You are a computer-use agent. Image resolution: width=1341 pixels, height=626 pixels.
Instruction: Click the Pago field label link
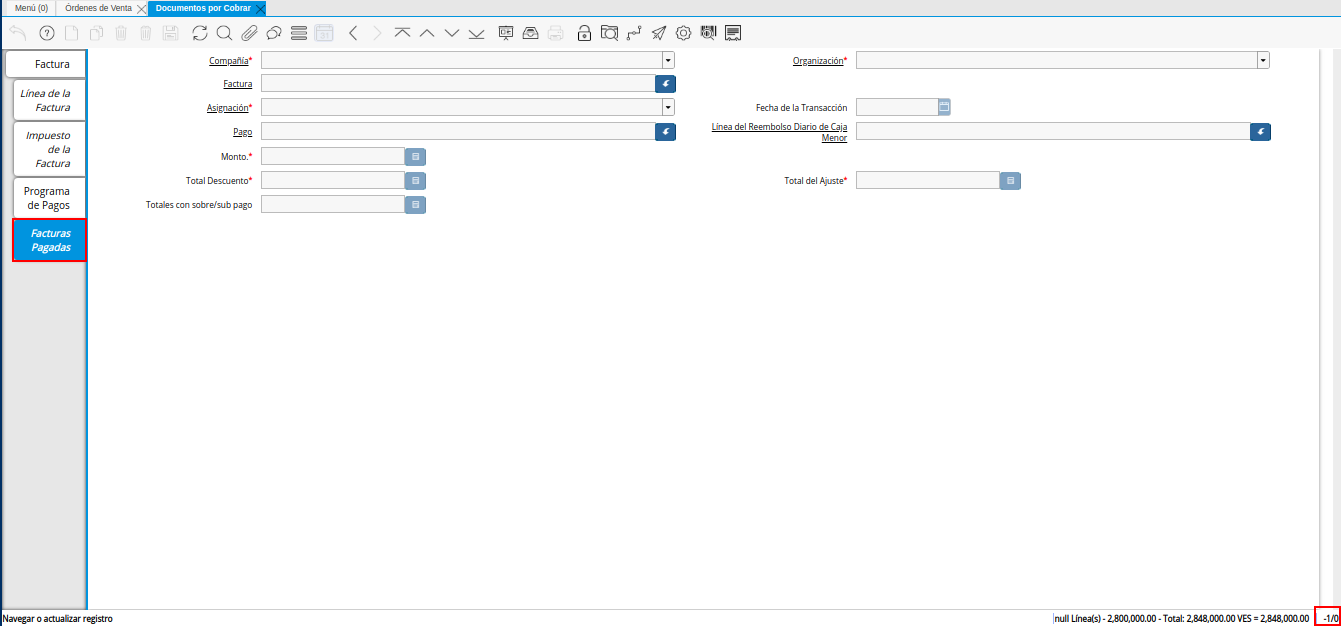tap(243, 131)
